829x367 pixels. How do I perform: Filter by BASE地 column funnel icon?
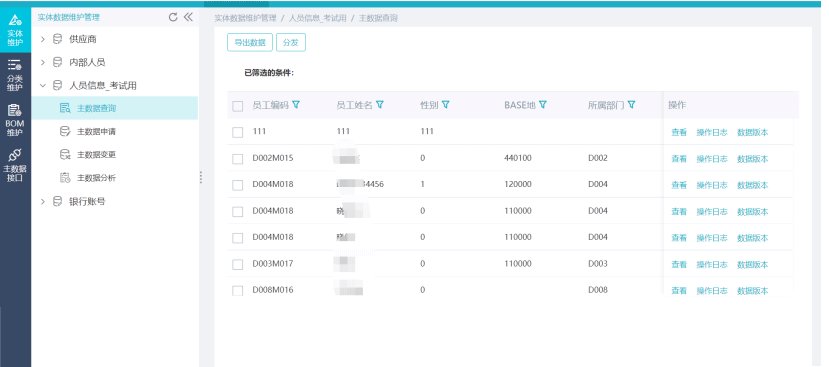(542, 105)
